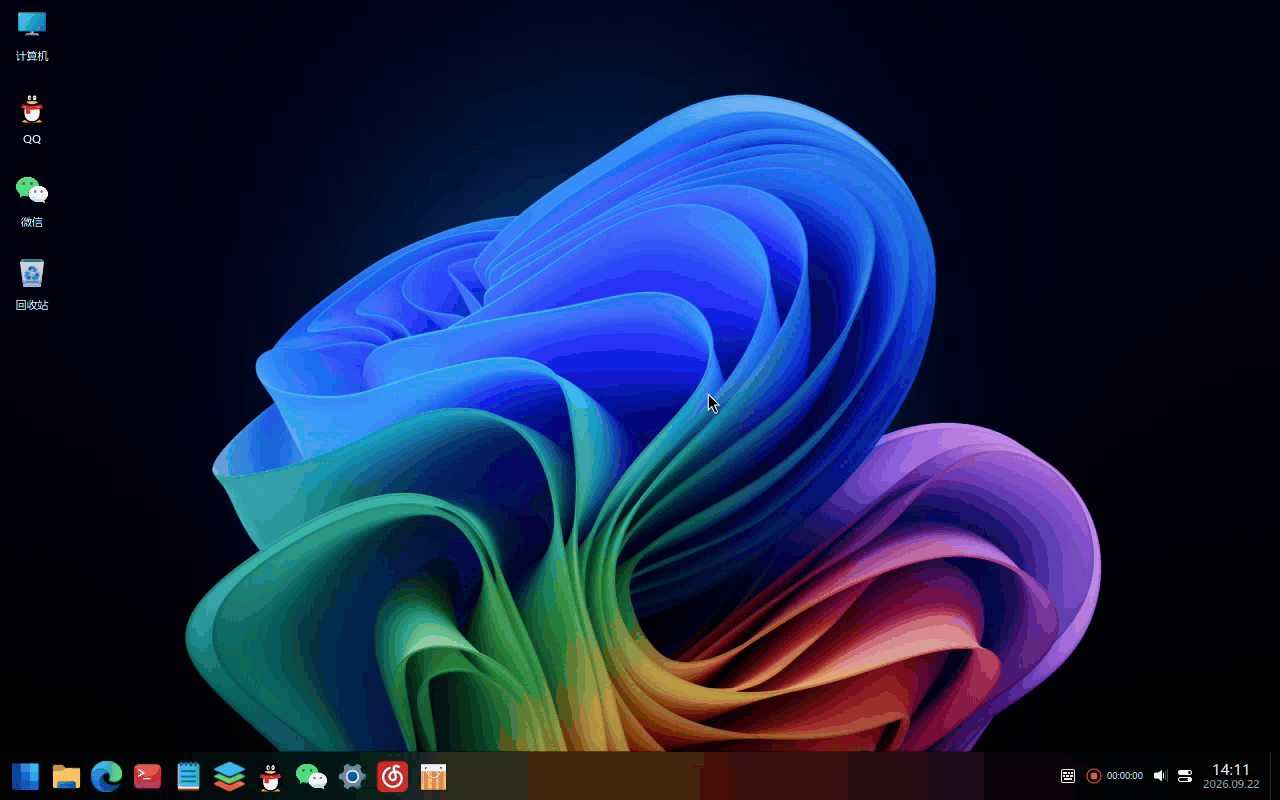Select the 回收站 recycle bin icon
This screenshot has height=800, width=1280.
(32, 273)
